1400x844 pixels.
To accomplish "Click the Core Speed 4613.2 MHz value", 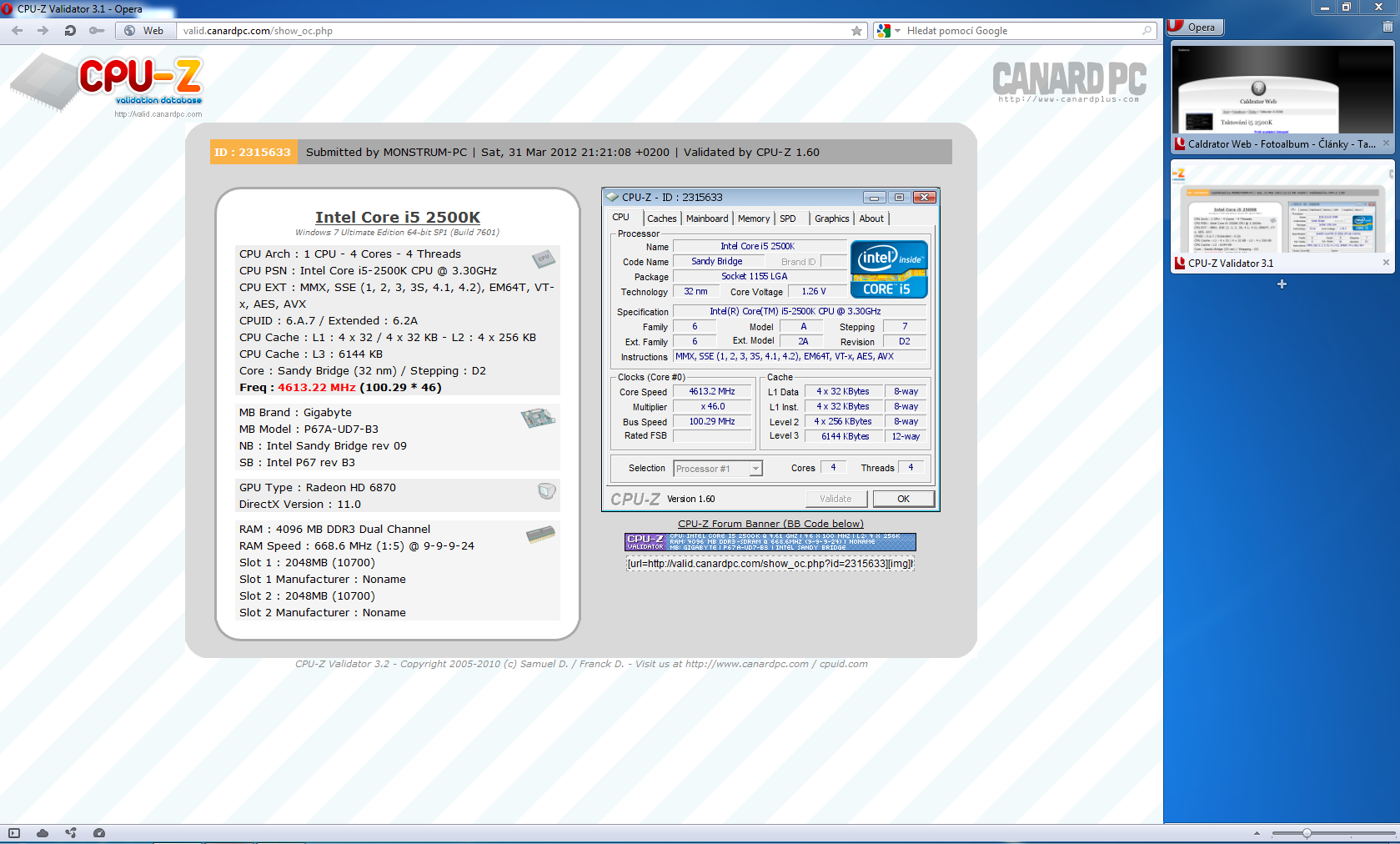I will [712, 392].
